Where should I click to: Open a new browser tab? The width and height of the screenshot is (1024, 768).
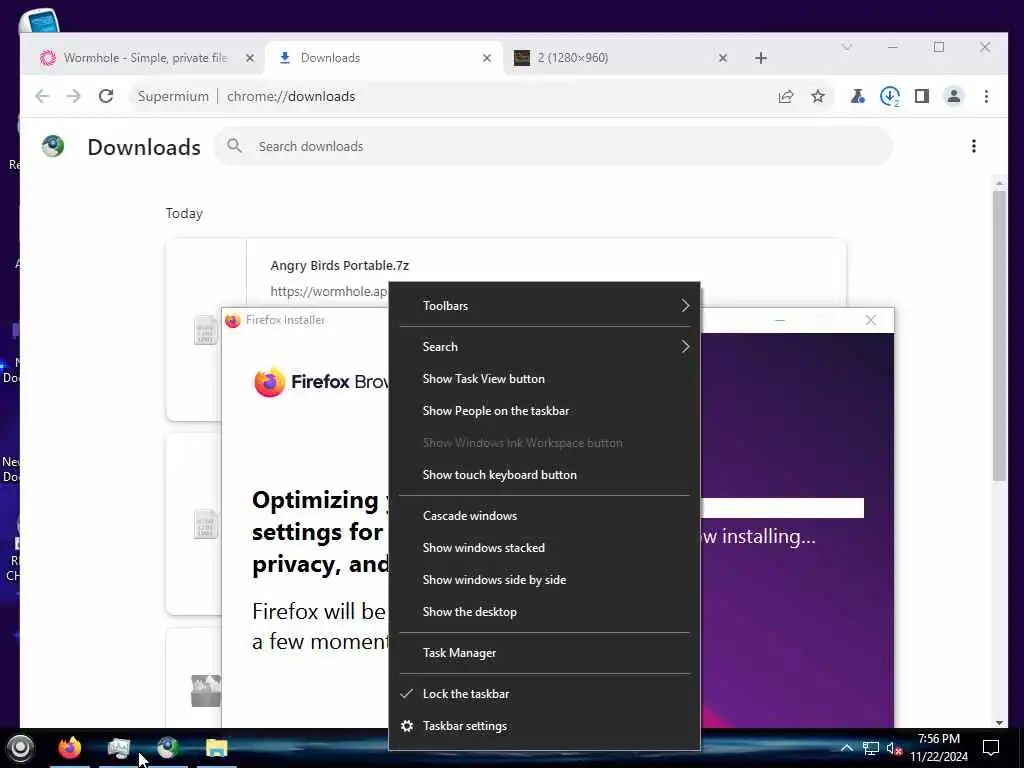pyautogui.click(x=761, y=58)
